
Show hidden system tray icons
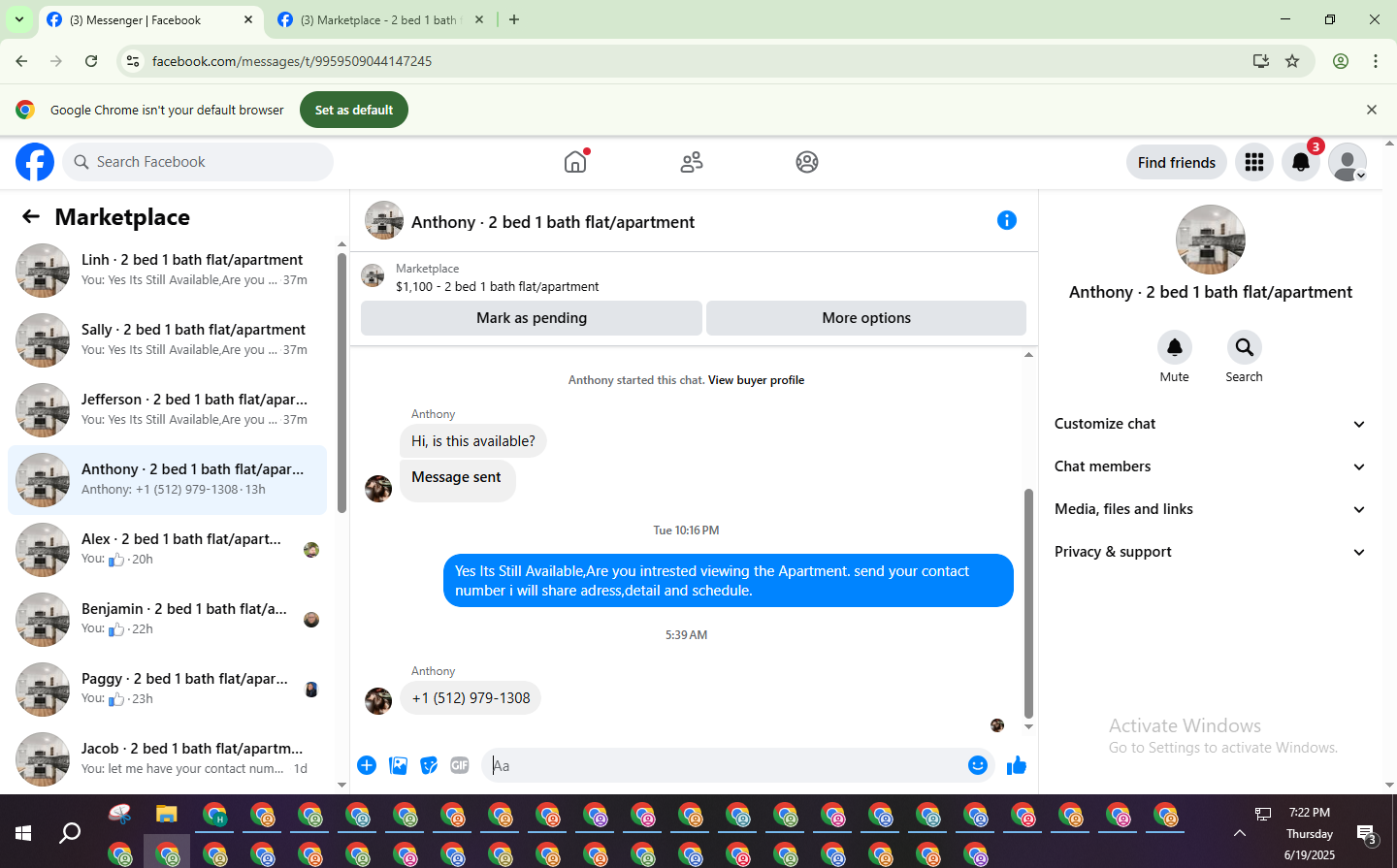click(1240, 833)
